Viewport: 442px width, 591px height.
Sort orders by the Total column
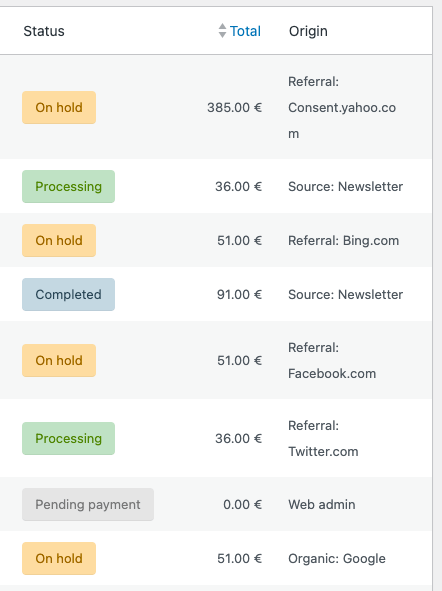point(245,31)
